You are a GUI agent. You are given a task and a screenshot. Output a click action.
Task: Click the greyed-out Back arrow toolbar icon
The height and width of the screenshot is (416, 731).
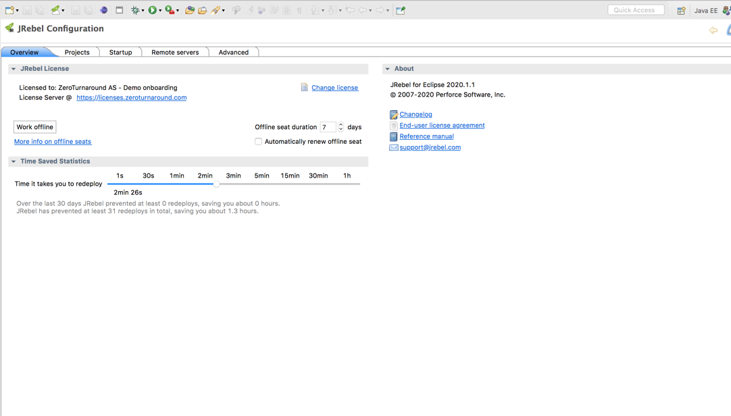363,10
